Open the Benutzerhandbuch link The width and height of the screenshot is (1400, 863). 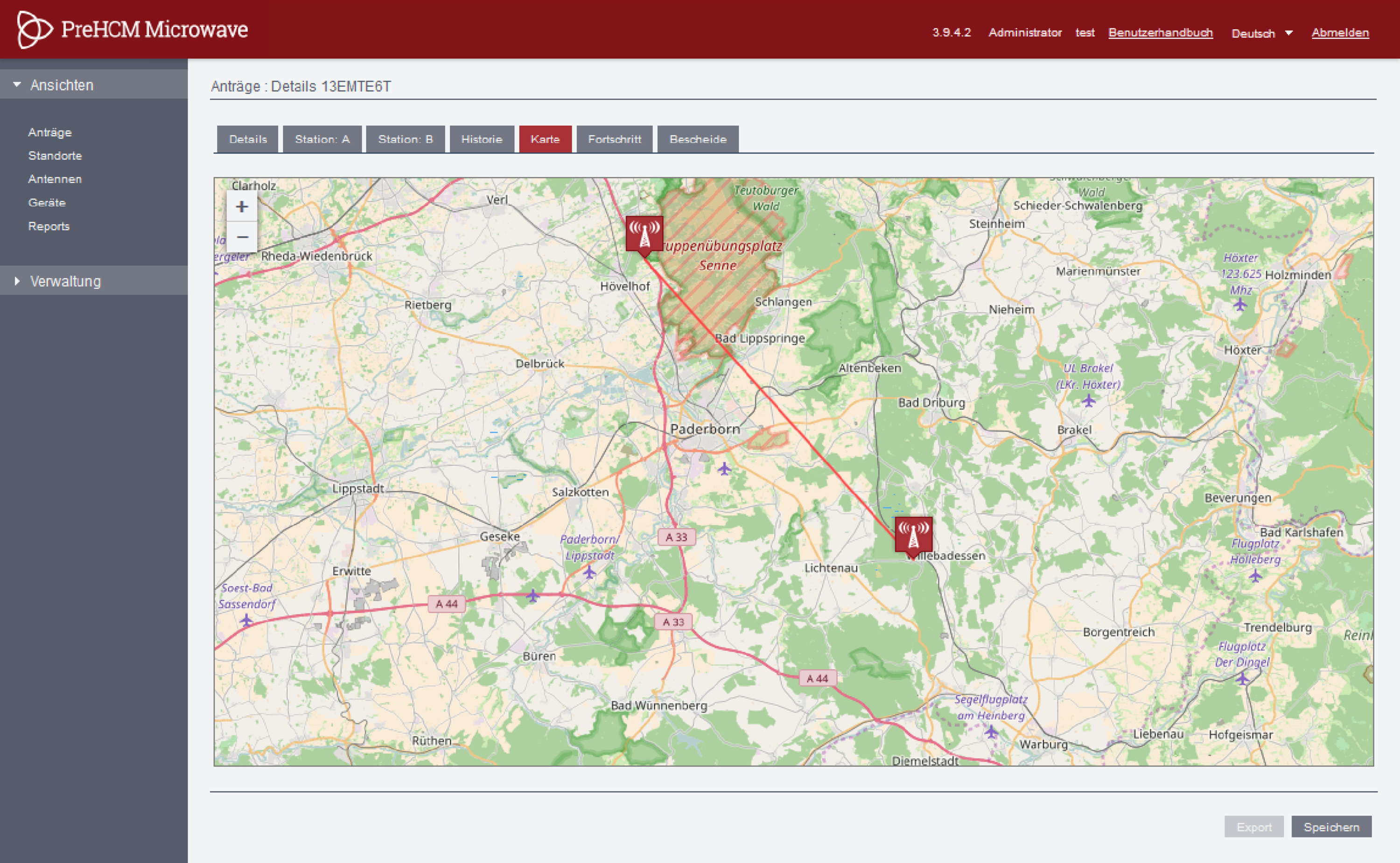(1160, 33)
